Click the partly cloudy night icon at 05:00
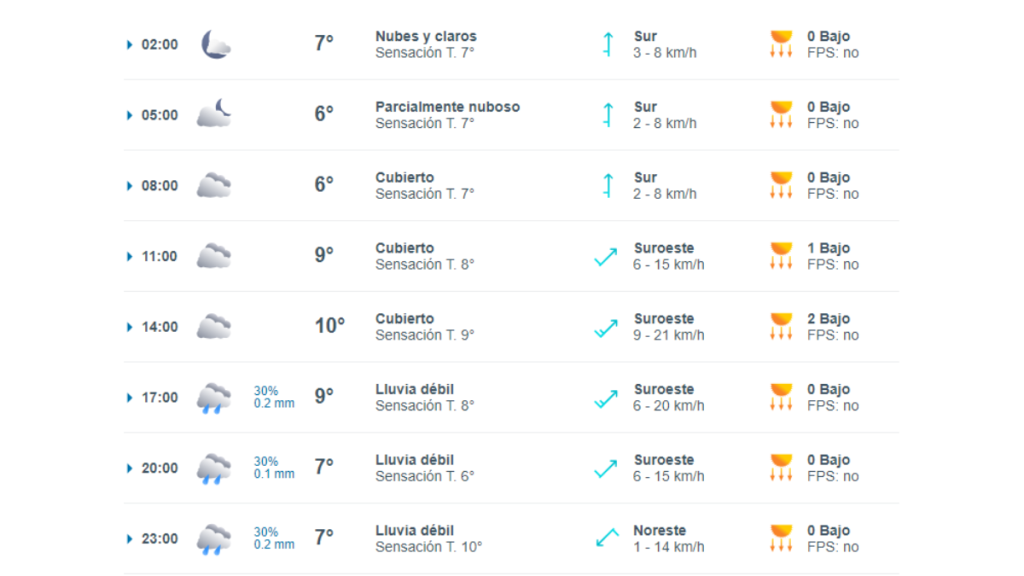The height and width of the screenshot is (576, 1024). coord(214,113)
